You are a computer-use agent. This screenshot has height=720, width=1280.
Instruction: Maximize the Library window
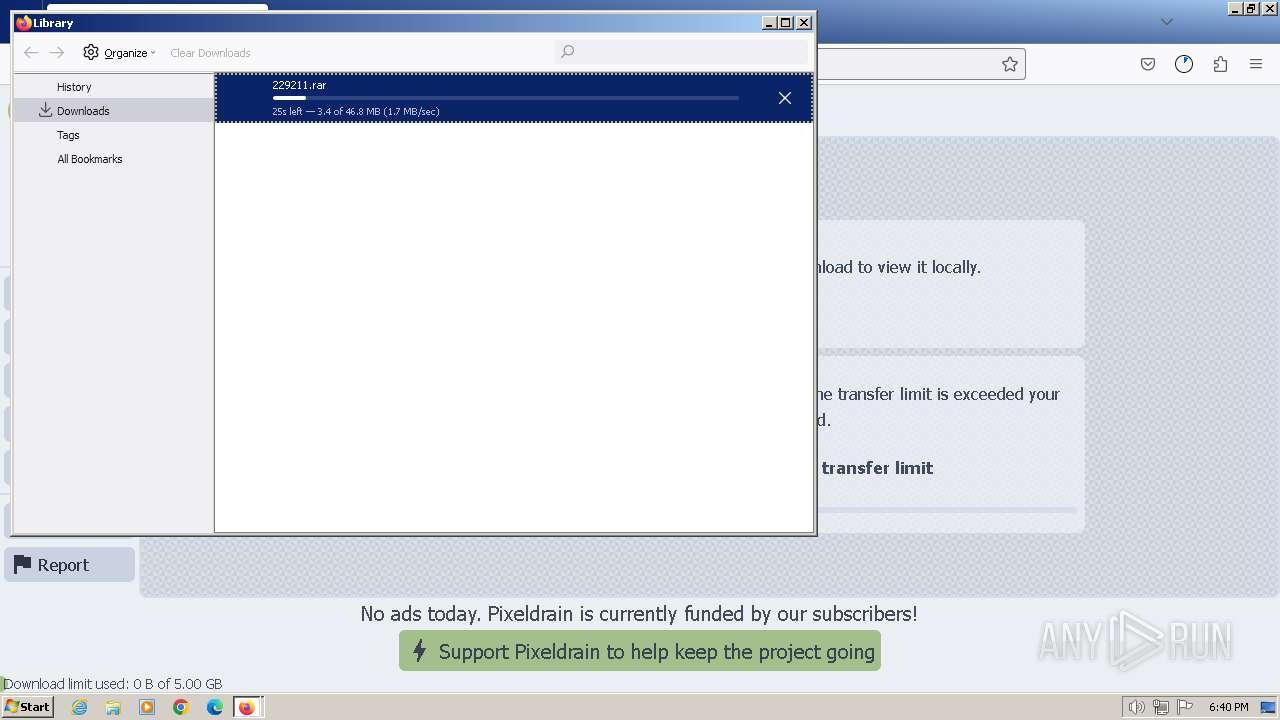[x=786, y=22]
